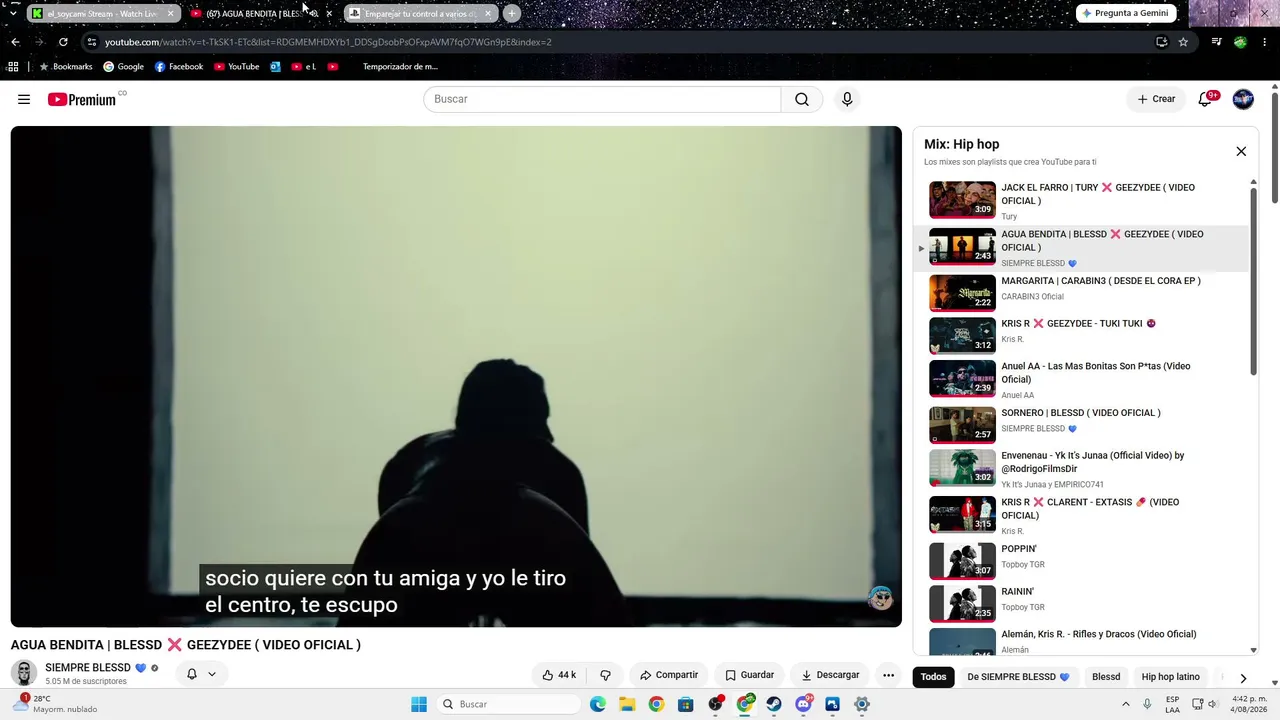Open a new browser tab
Image resolution: width=1280 pixels, height=720 pixels.
point(512,14)
